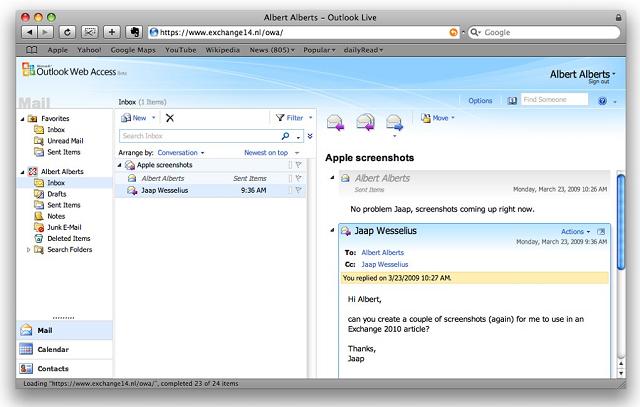Open the Actions dropdown

(x=575, y=231)
